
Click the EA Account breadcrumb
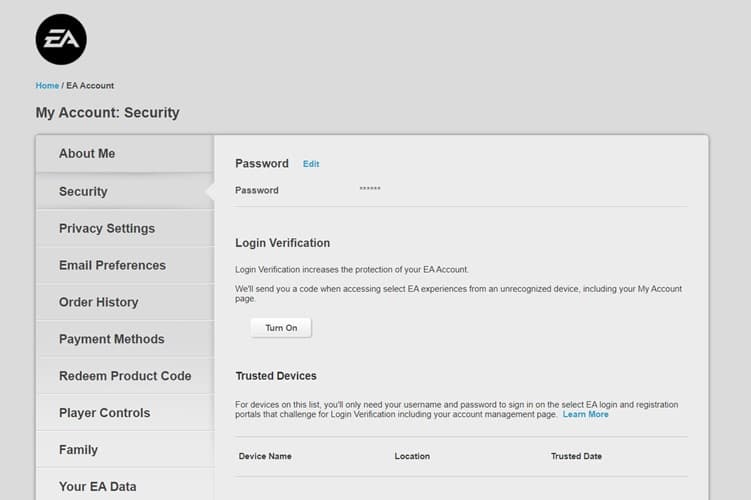coord(90,86)
